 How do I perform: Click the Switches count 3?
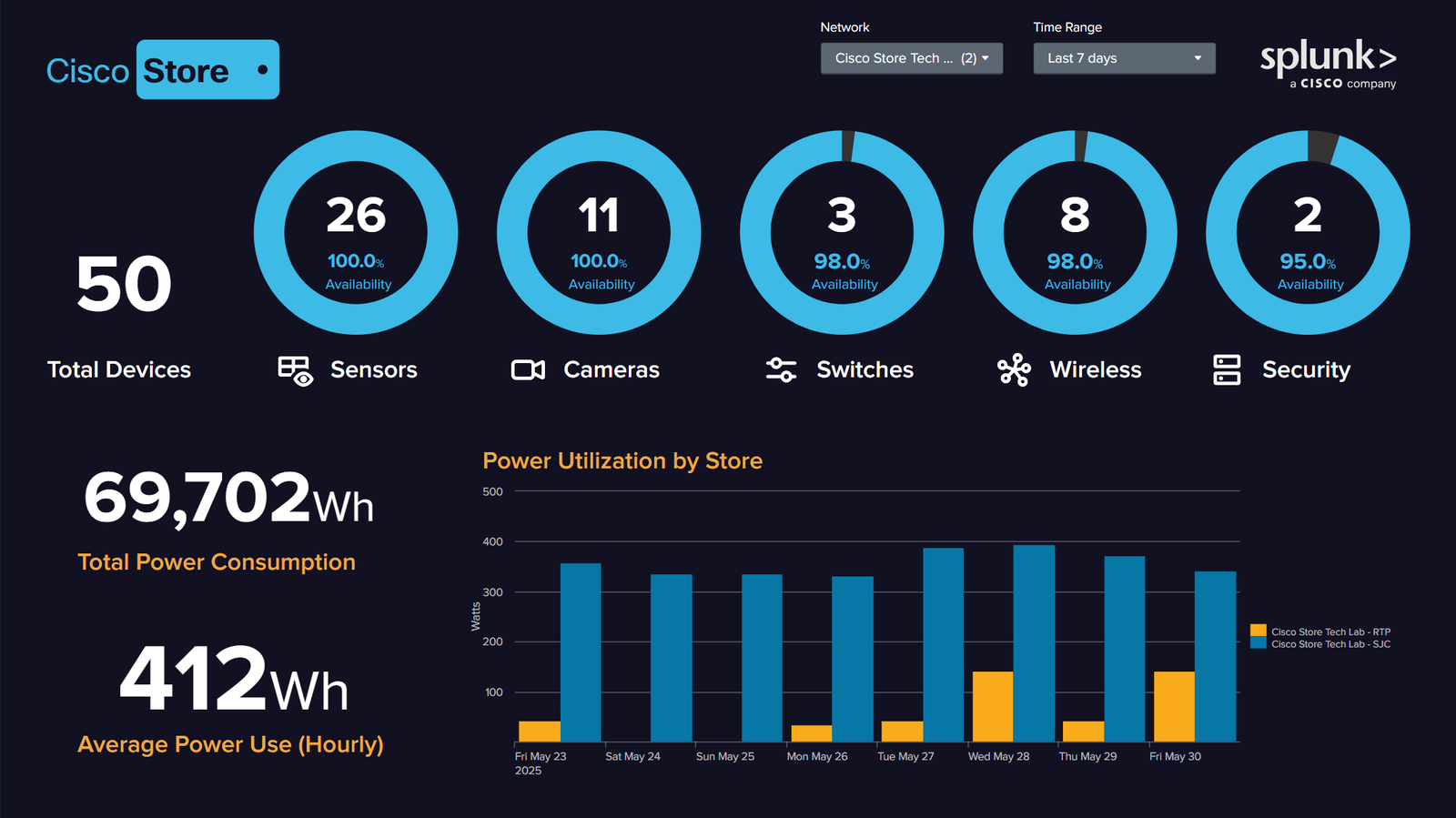click(x=842, y=216)
